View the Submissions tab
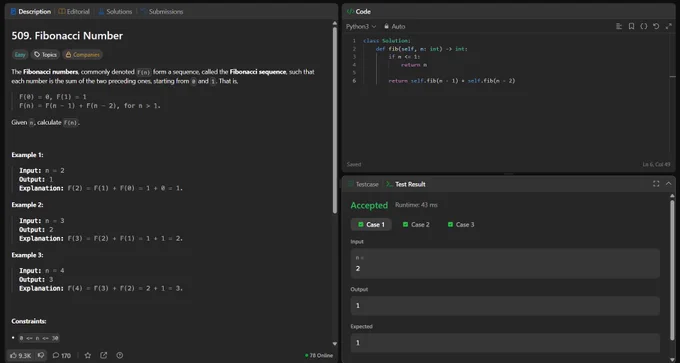The height and width of the screenshot is (363, 680). (x=162, y=12)
